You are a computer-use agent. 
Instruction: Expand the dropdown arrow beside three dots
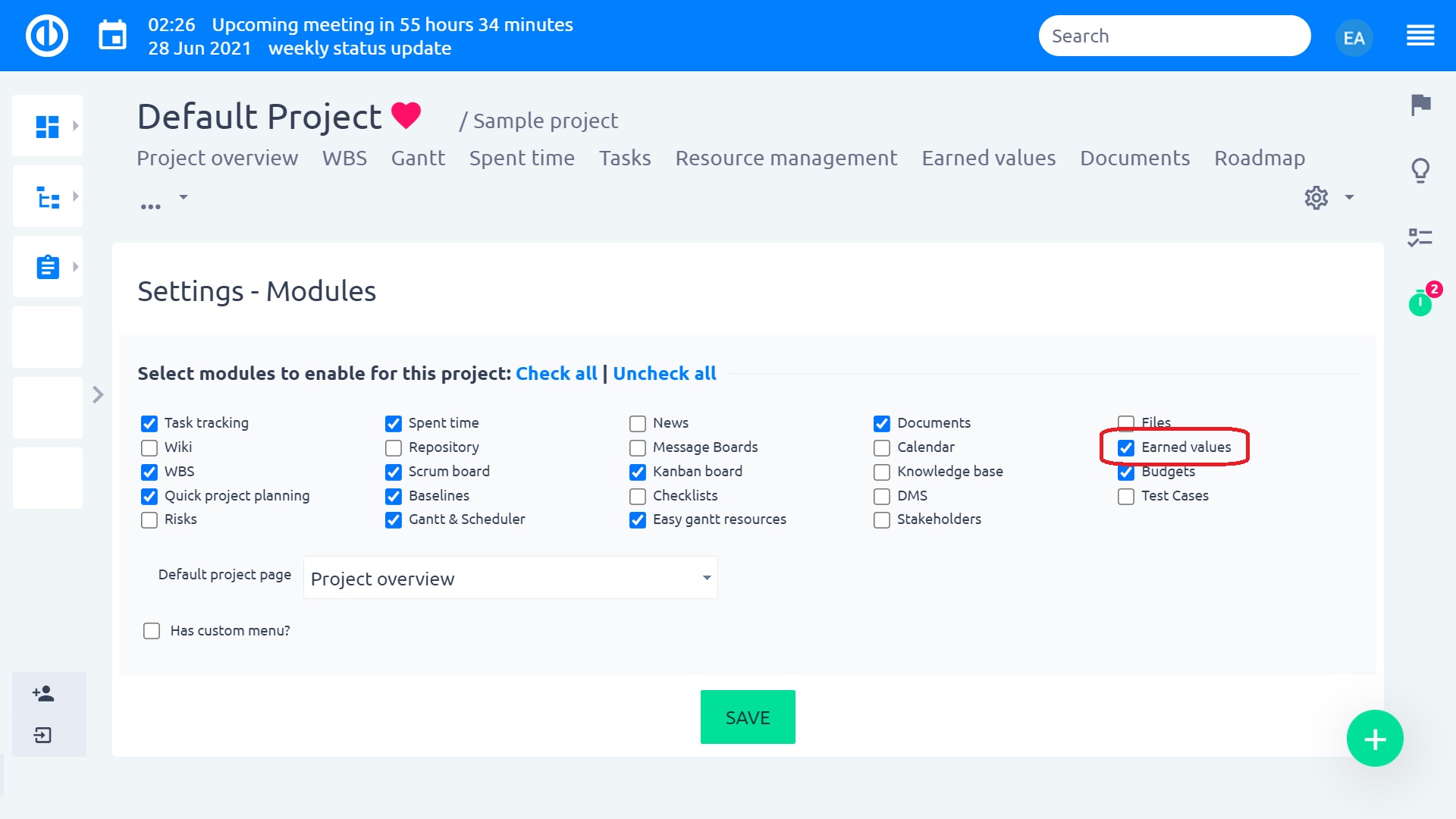[x=183, y=197]
